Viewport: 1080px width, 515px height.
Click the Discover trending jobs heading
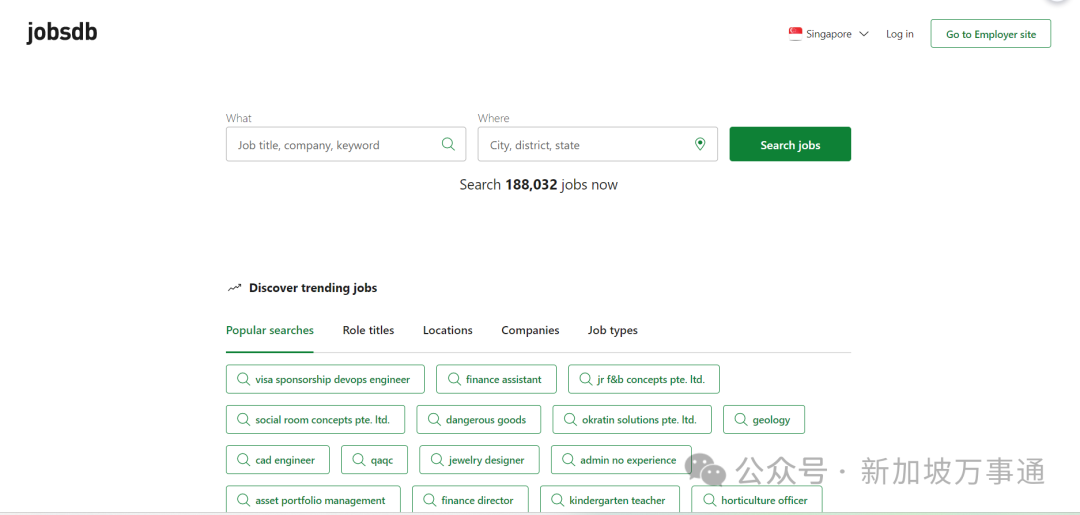click(x=313, y=288)
